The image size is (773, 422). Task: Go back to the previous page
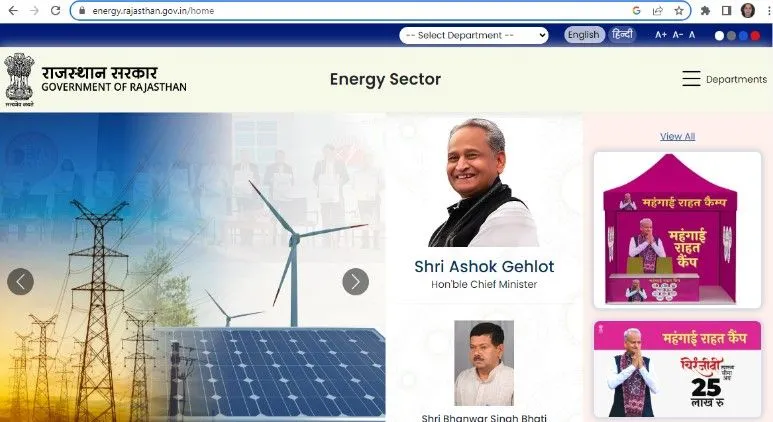click(13, 10)
